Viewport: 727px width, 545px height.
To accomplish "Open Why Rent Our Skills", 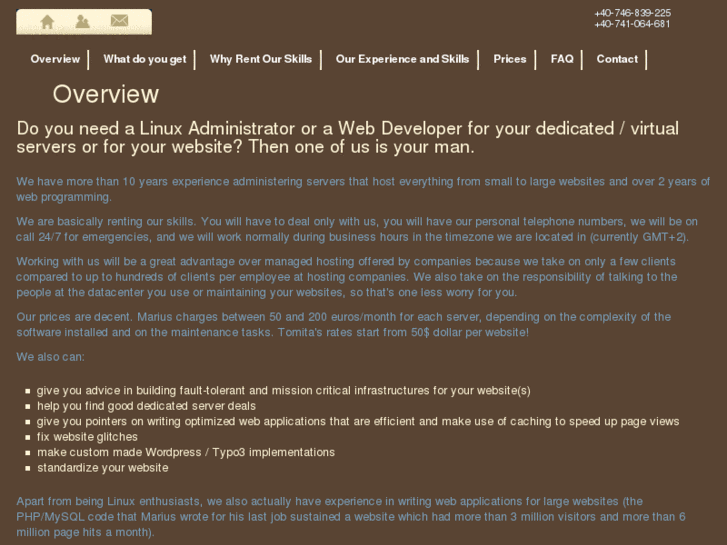I will 261,59.
